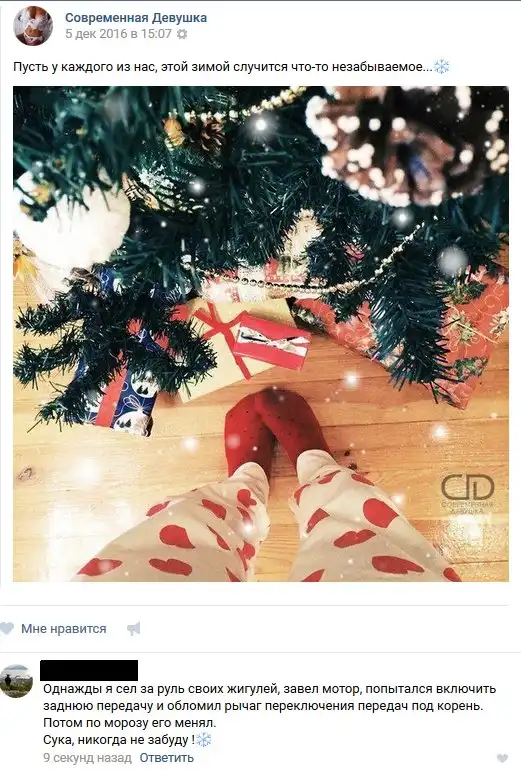Open the Современная Девушка group avatar
Image resolution: width=521 pixels, height=773 pixels.
click(x=33, y=26)
